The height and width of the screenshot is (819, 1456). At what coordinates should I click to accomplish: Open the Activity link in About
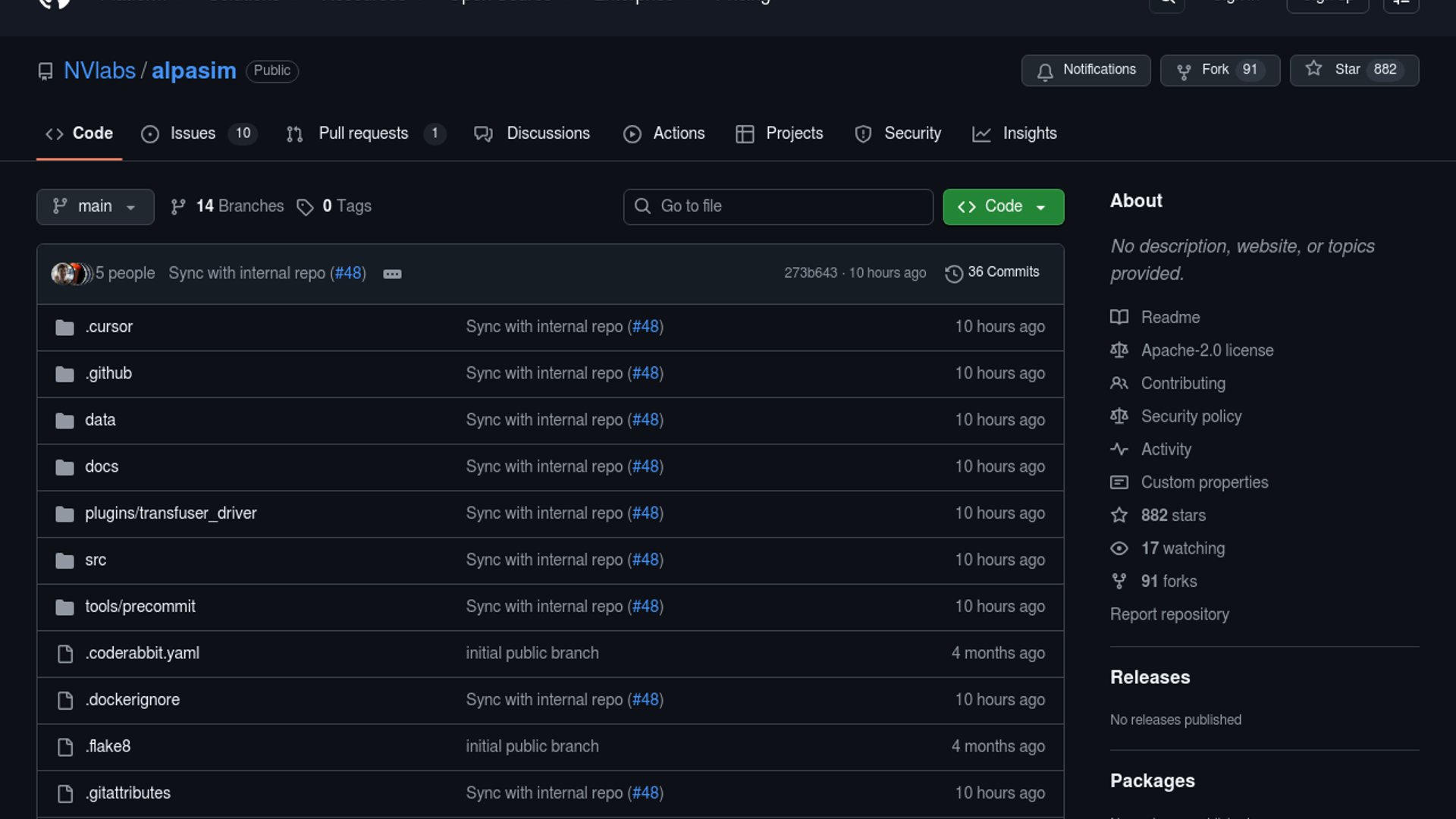(1166, 450)
